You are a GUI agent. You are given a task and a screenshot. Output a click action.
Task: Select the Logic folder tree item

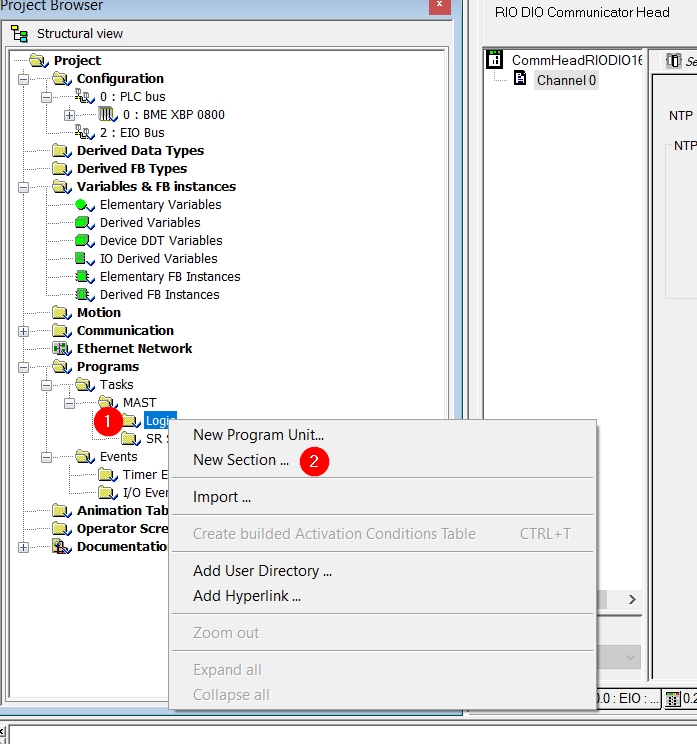(160, 420)
